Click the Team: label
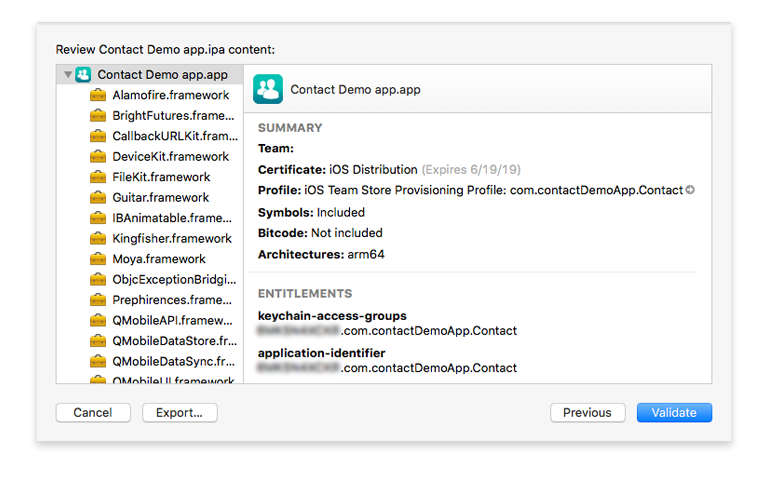Viewport: 768px width, 485px height. pyautogui.click(x=276, y=148)
